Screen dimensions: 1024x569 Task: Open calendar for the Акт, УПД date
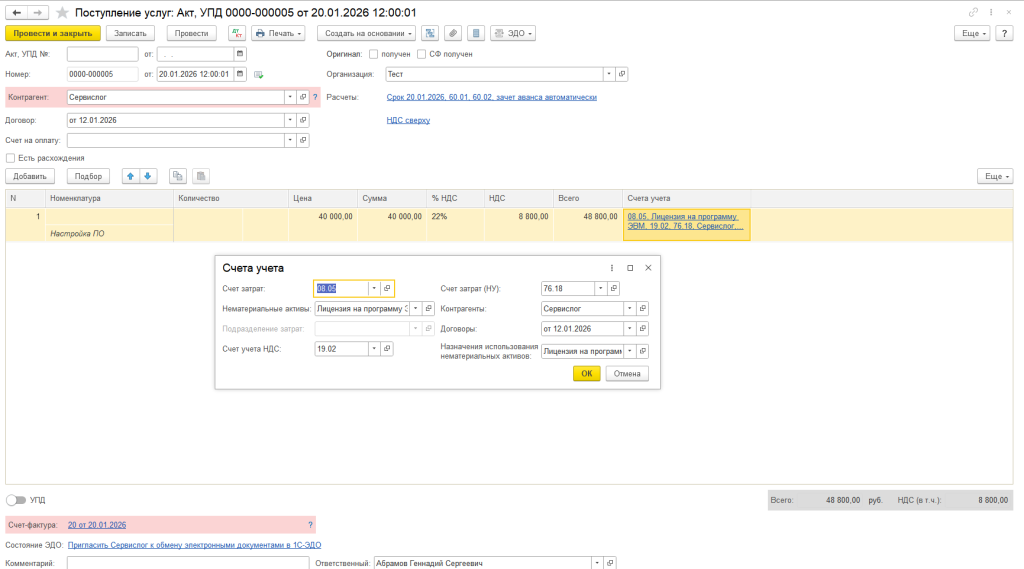pyautogui.click(x=240, y=54)
